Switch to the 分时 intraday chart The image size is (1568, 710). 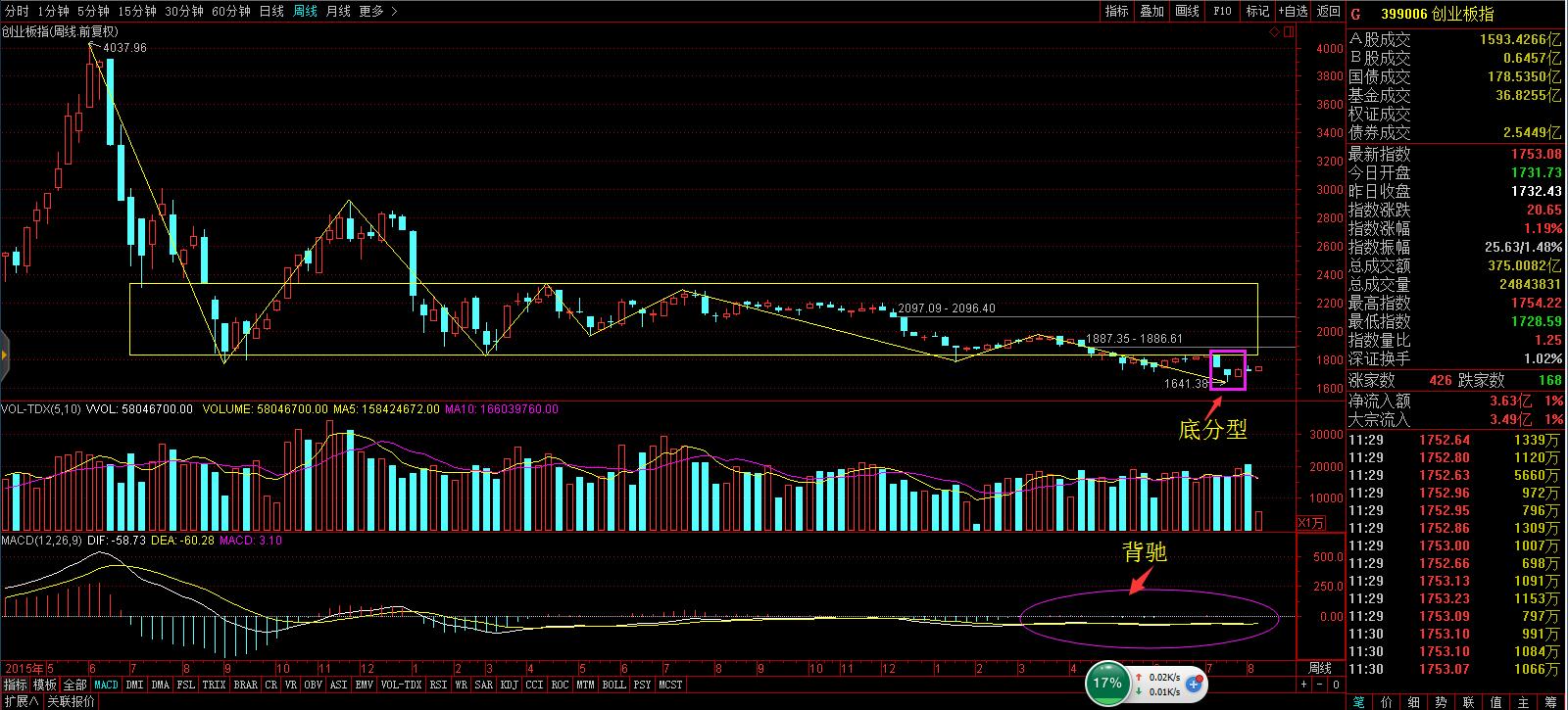point(17,11)
